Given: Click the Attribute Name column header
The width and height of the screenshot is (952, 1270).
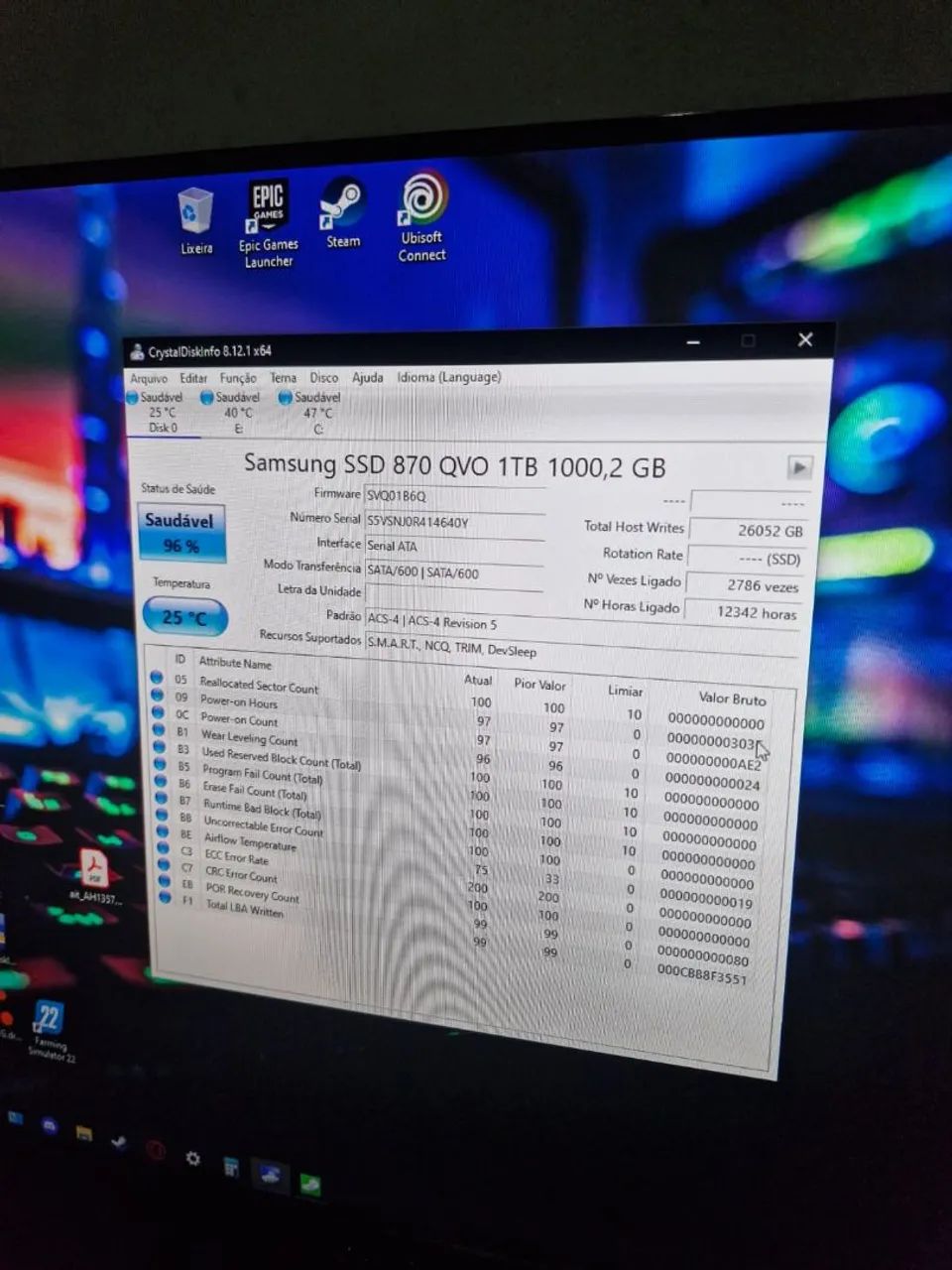Looking at the screenshot, I should coord(235,663).
